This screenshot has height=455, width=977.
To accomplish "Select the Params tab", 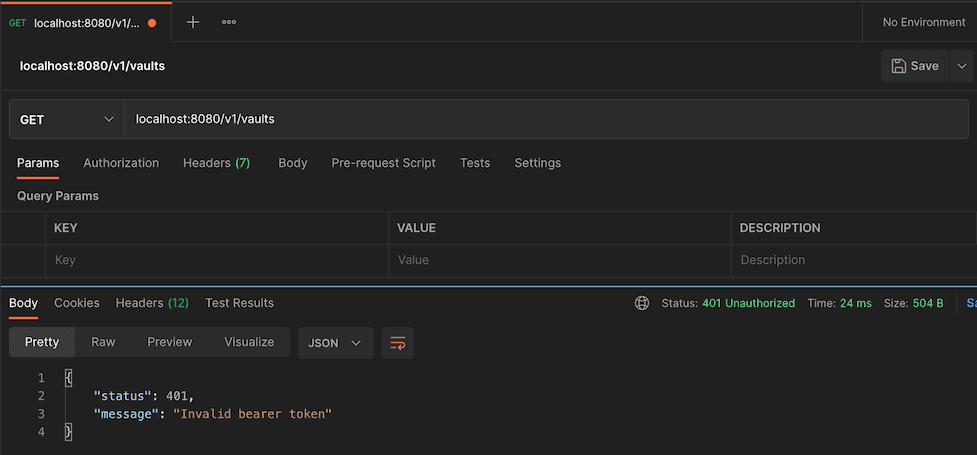I will pos(38,163).
